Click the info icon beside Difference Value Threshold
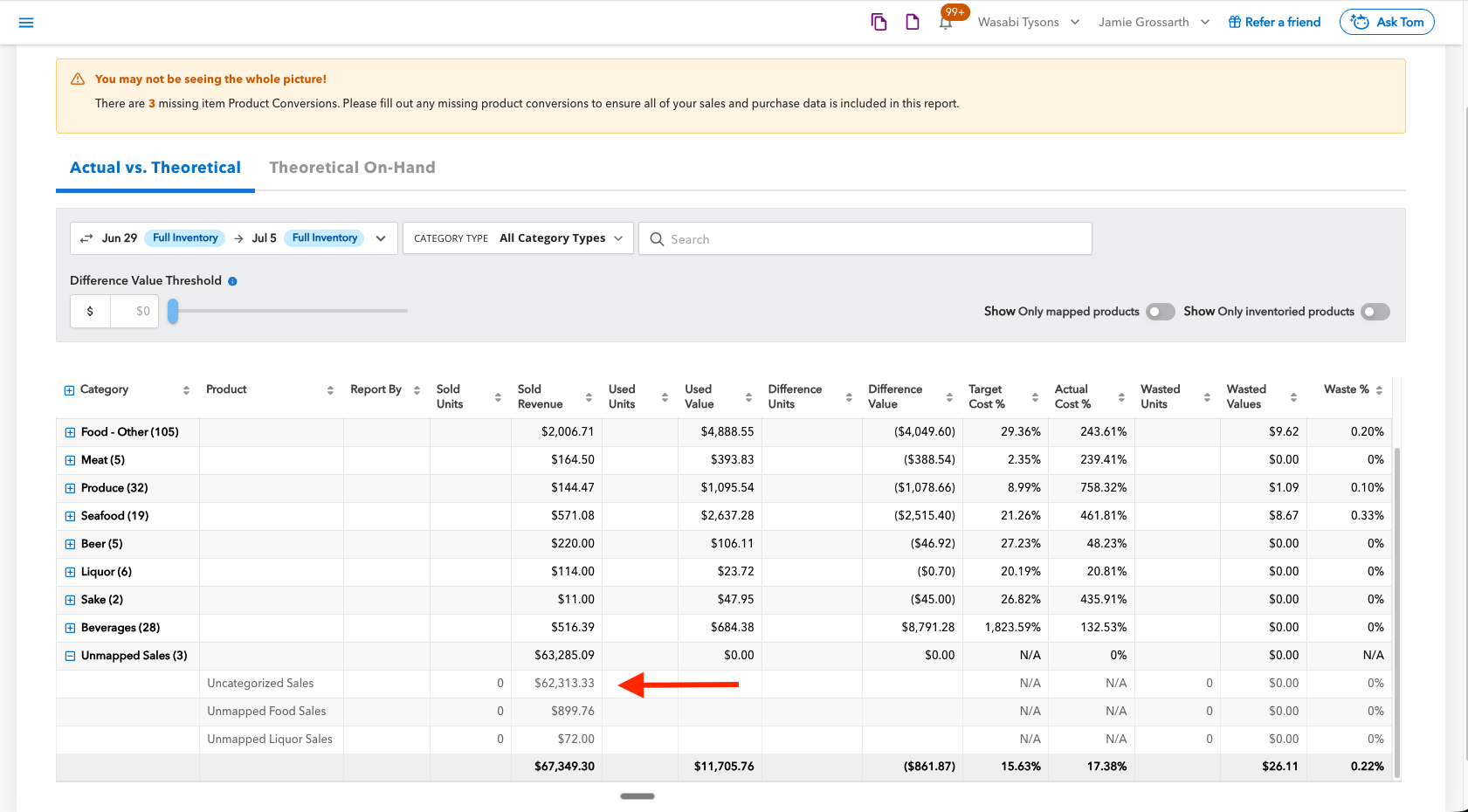 232,281
